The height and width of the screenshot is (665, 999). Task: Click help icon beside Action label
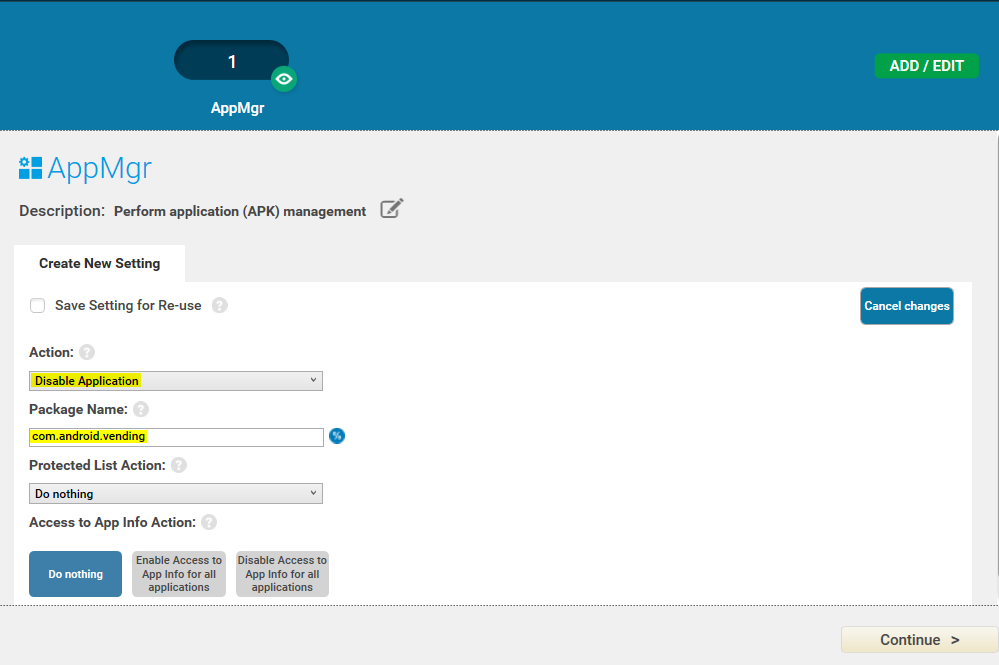(87, 352)
